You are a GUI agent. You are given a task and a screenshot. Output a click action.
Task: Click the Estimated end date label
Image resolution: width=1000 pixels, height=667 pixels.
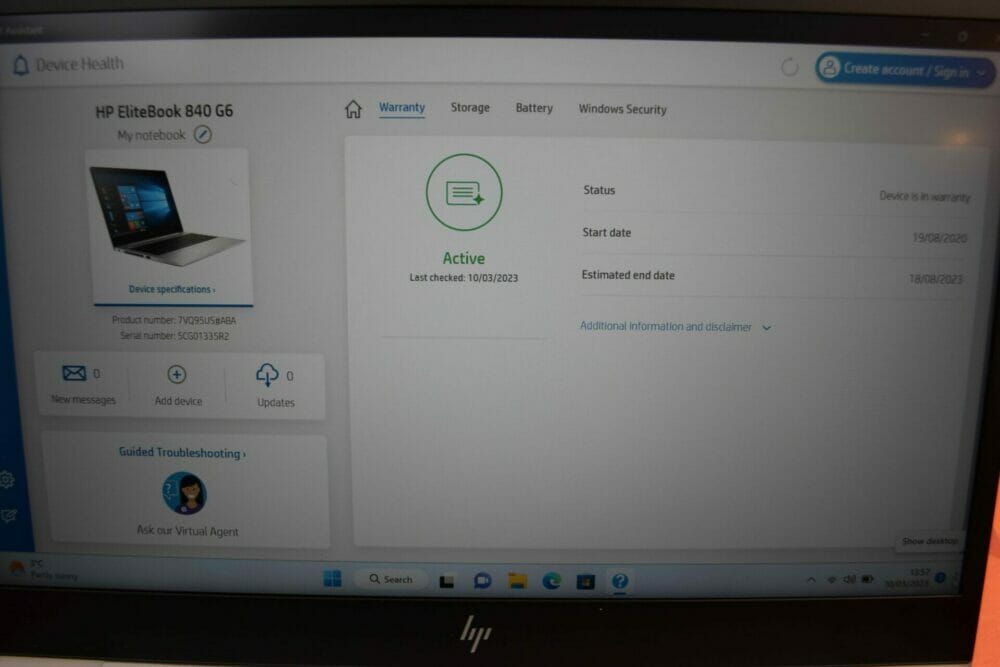(x=628, y=275)
